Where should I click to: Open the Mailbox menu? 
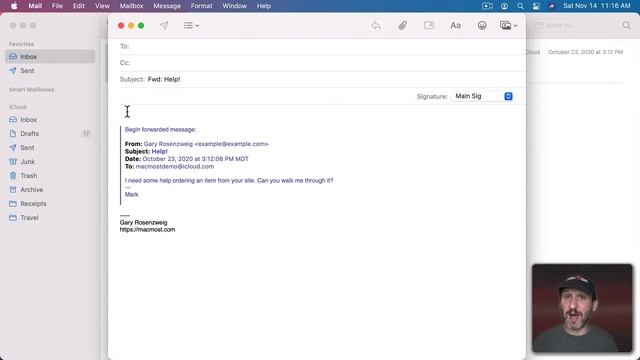point(131,6)
